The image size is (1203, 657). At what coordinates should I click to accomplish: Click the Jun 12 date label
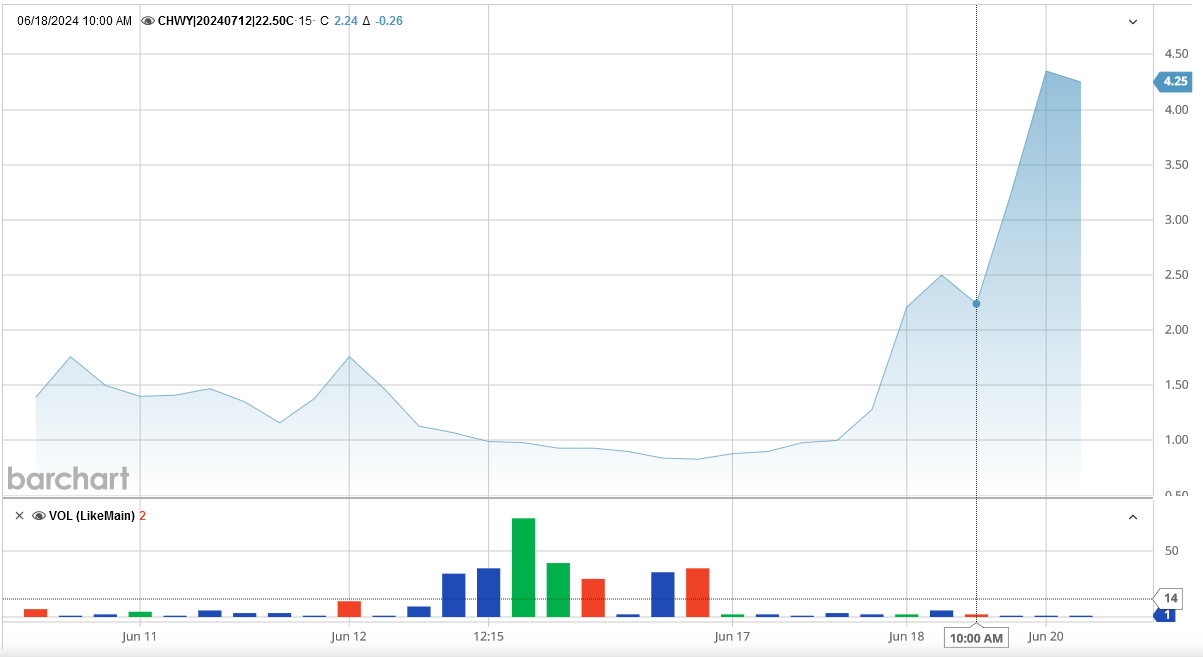349,636
